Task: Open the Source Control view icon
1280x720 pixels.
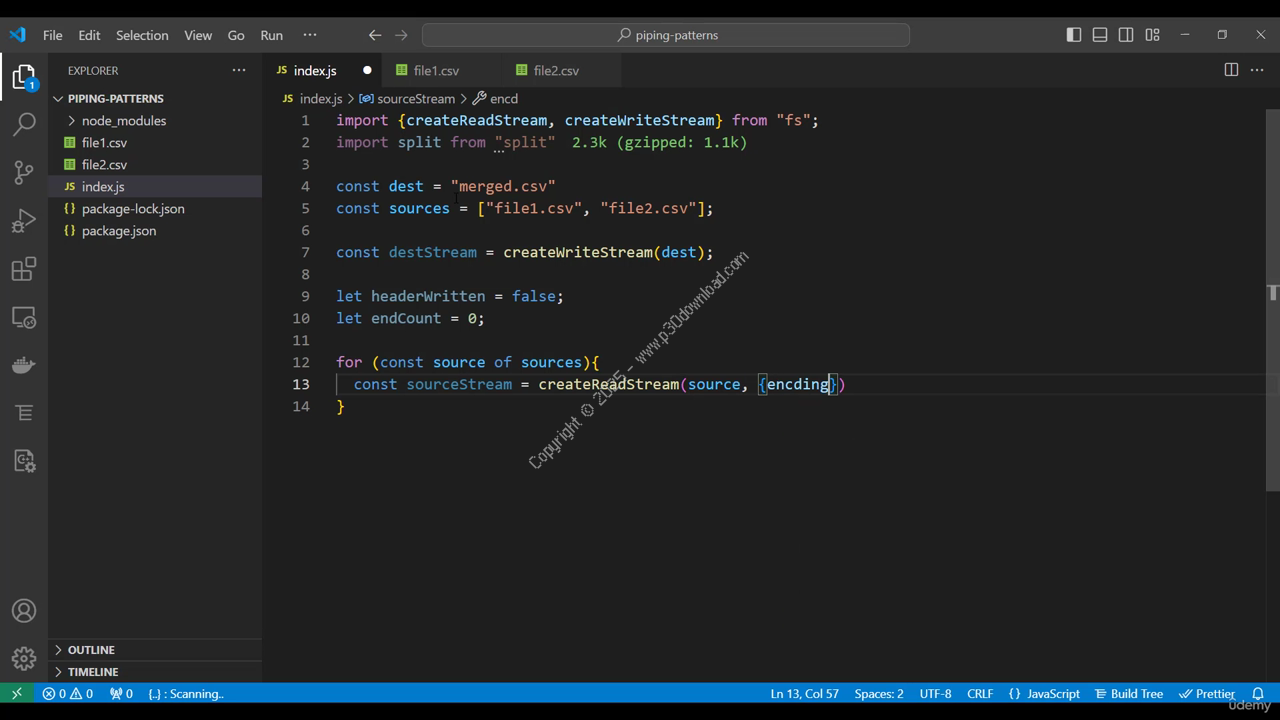Action: coord(24,172)
